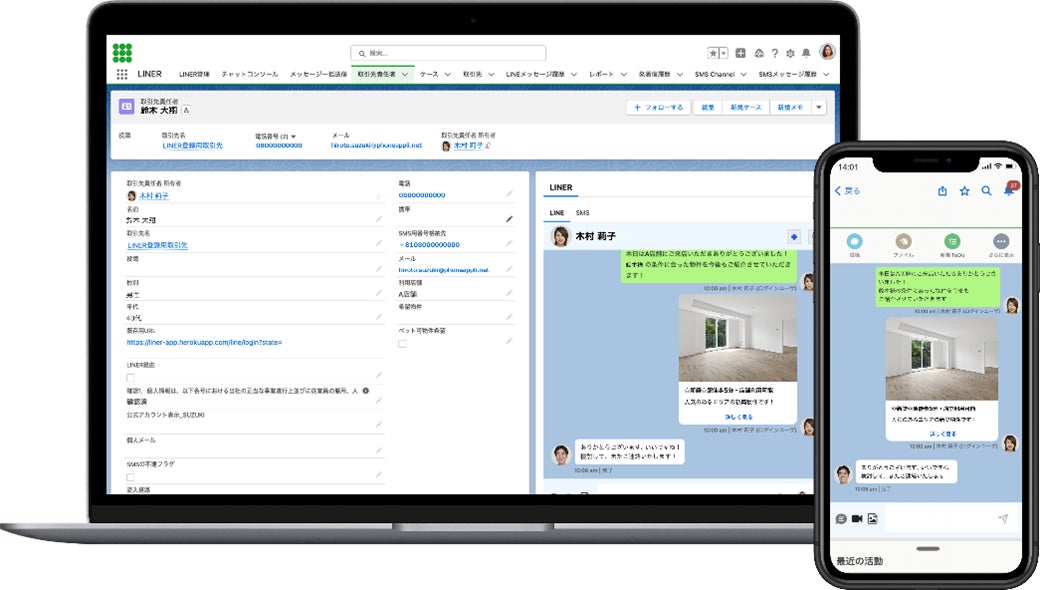
Task: Click the green dotted LINER logo
Action: pyautogui.click(x=122, y=53)
